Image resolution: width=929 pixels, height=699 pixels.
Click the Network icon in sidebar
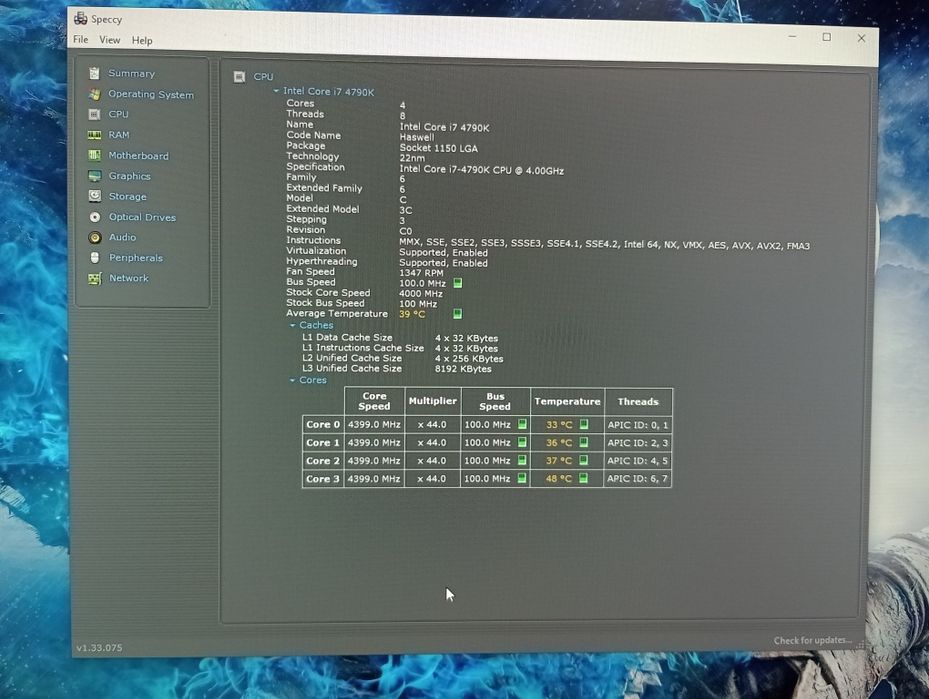(x=95, y=278)
